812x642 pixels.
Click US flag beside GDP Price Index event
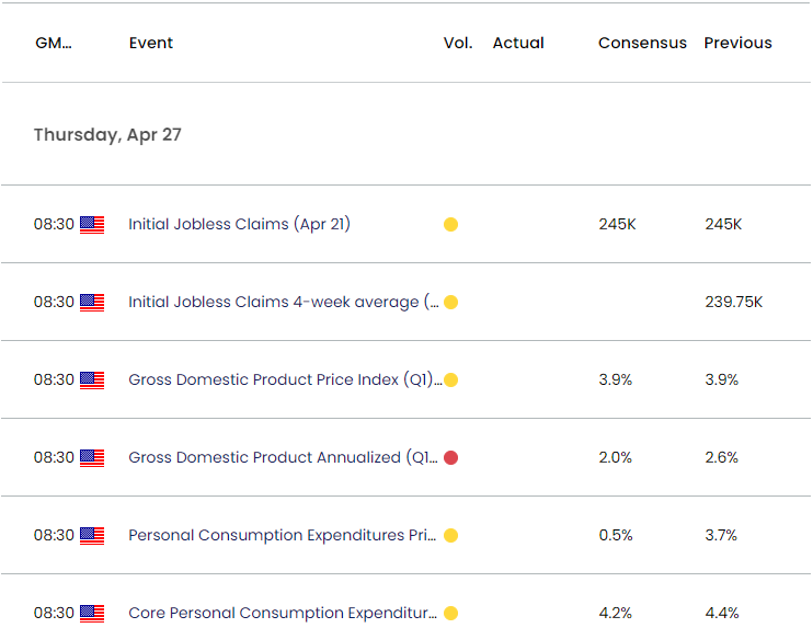92,380
